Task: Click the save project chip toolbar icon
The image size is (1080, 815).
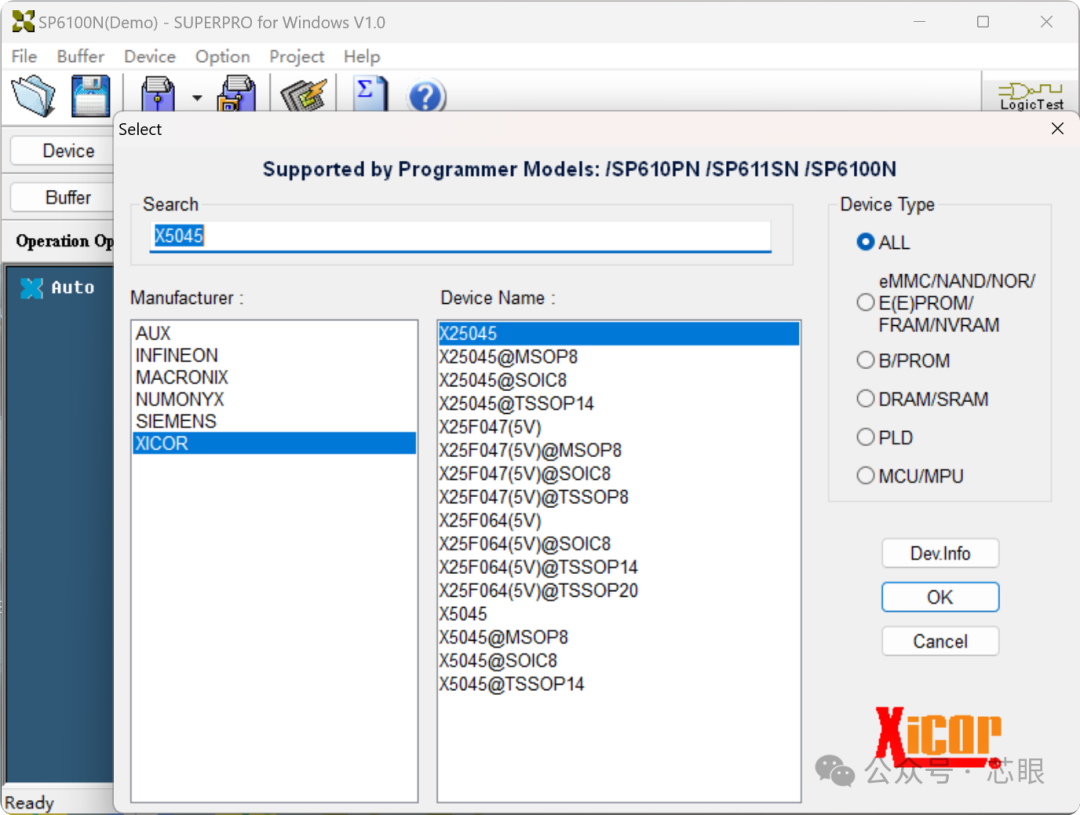Action: (x=237, y=95)
